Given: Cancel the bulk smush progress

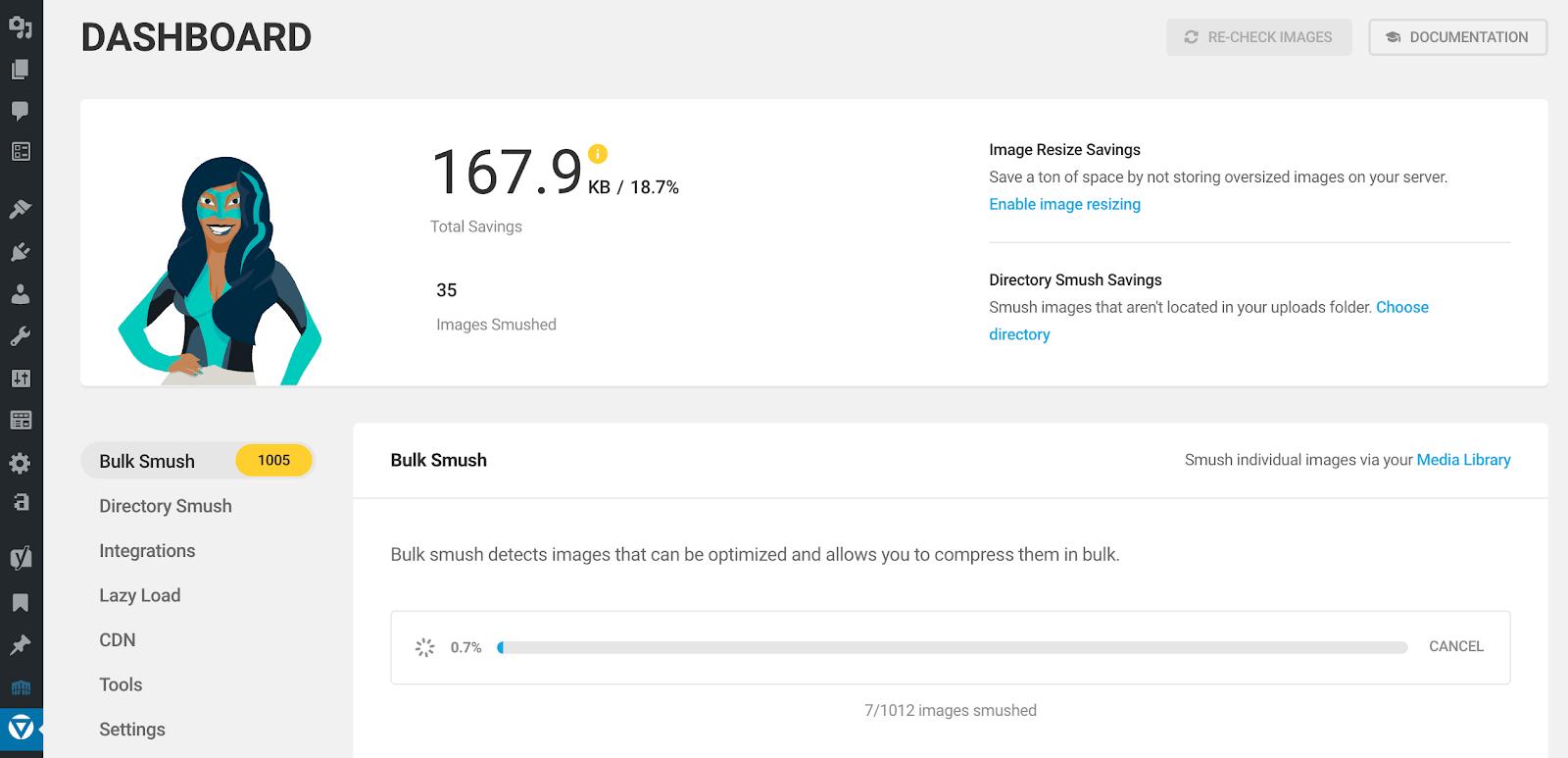Looking at the screenshot, I should [1455, 646].
